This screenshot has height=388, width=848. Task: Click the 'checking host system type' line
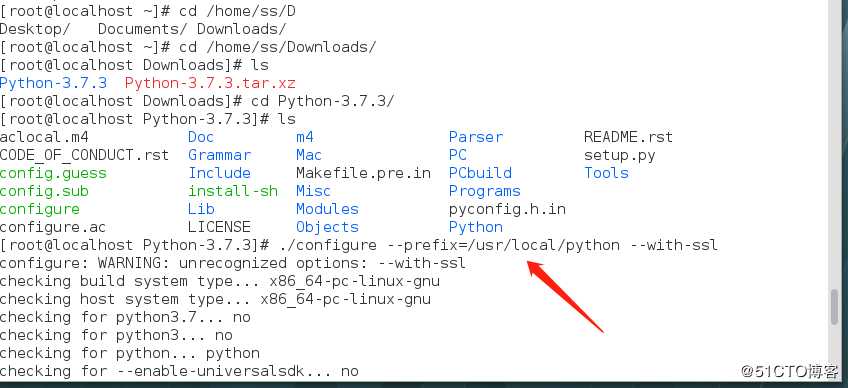[x=215, y=299]
